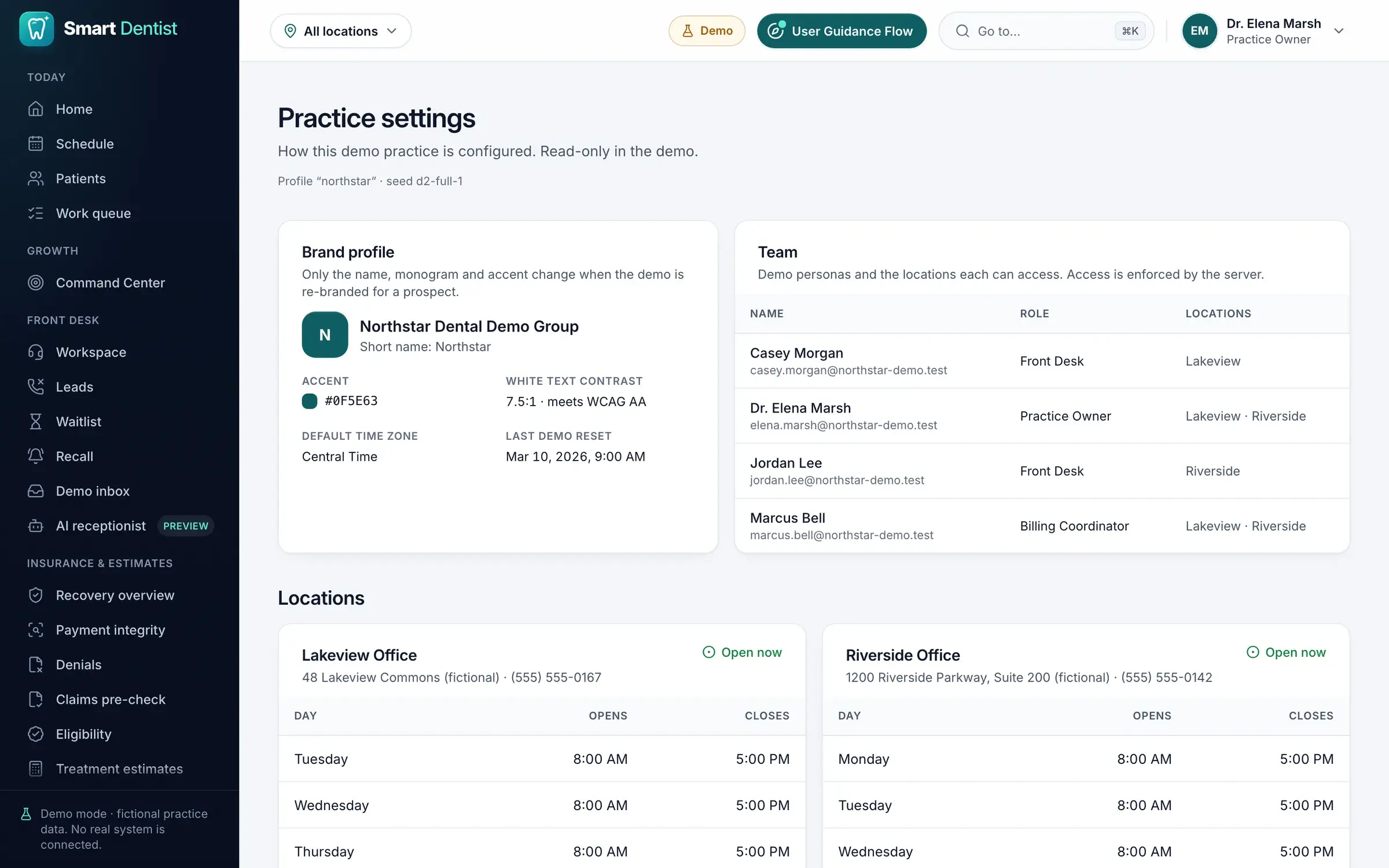Click the PREVIEW badge beside AI receptionist

point(185,525)
